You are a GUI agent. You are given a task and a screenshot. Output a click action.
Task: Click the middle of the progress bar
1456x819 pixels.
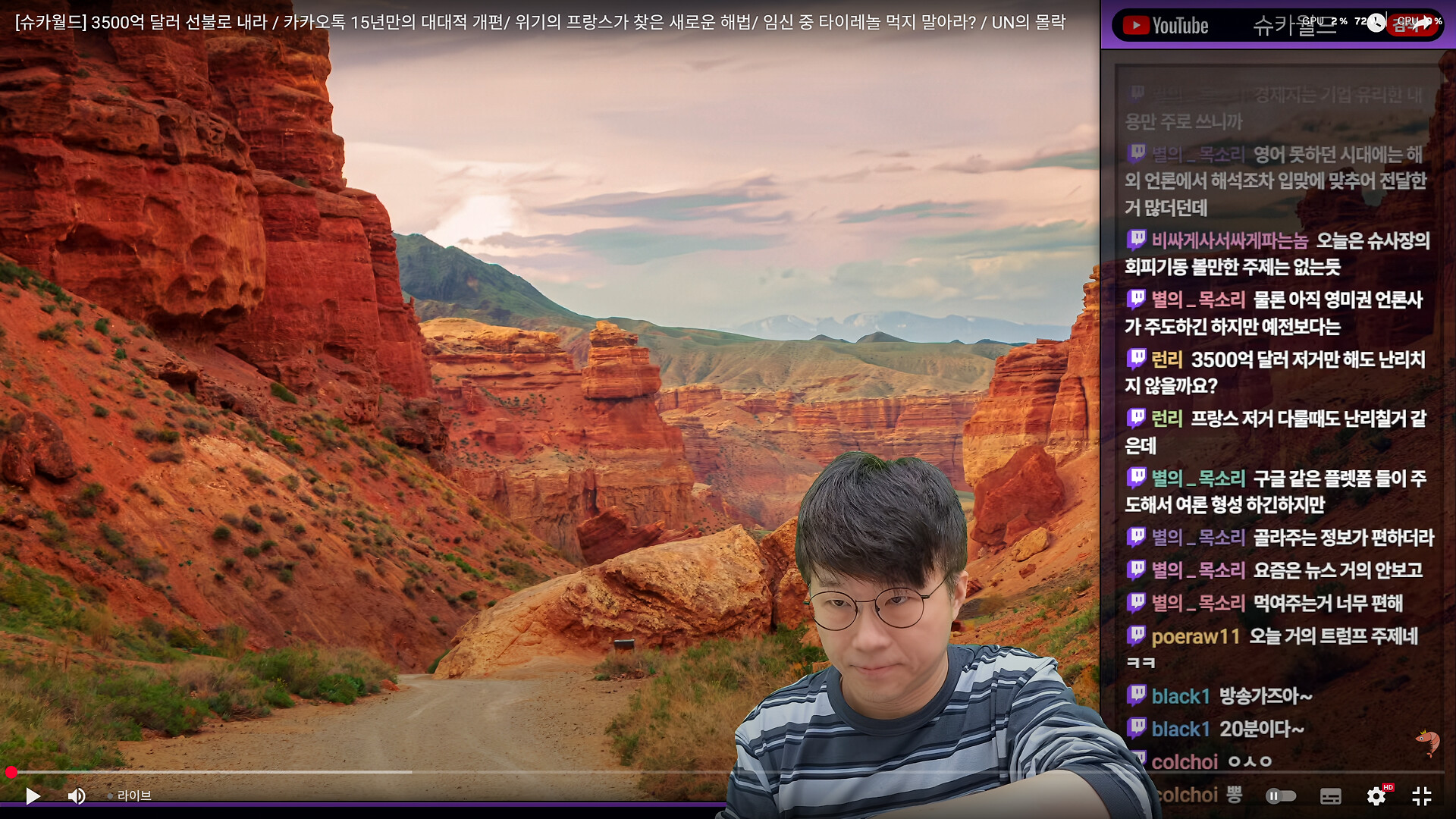[728, 772]
